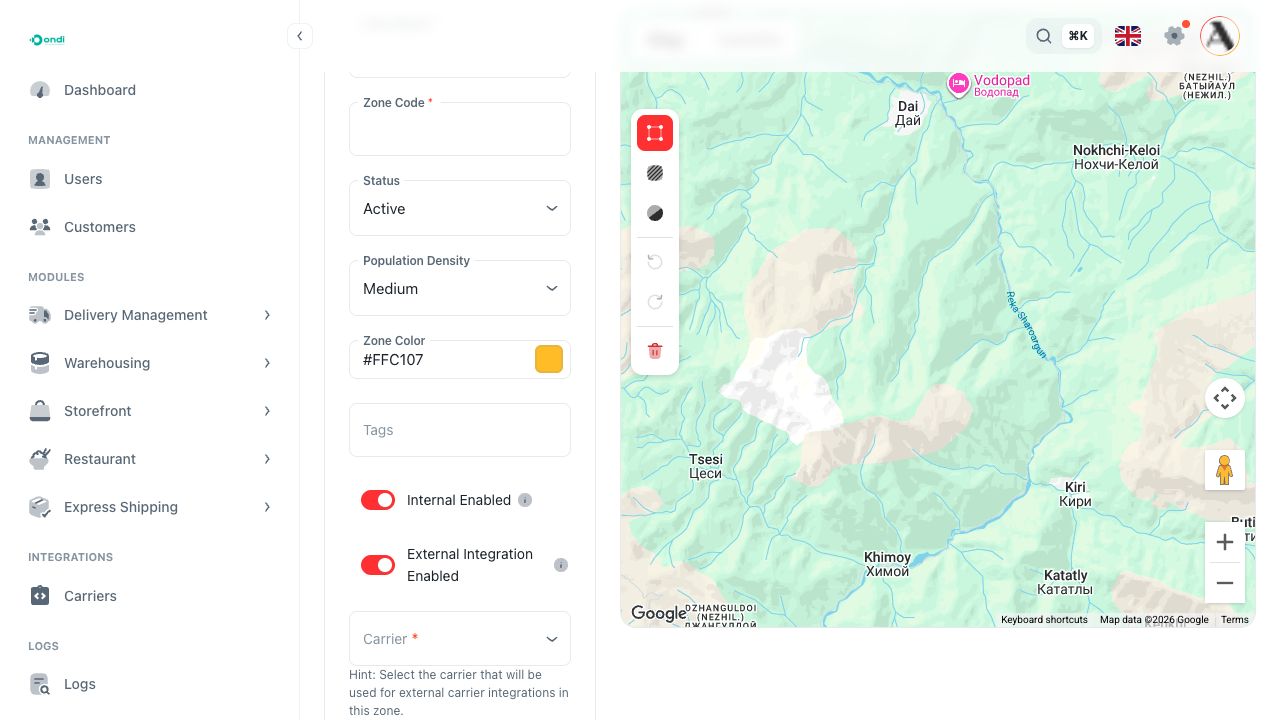Open the map Keyboard shortcuts
This screenshot has width=1280, height=720.
(x=1044, y=620)
